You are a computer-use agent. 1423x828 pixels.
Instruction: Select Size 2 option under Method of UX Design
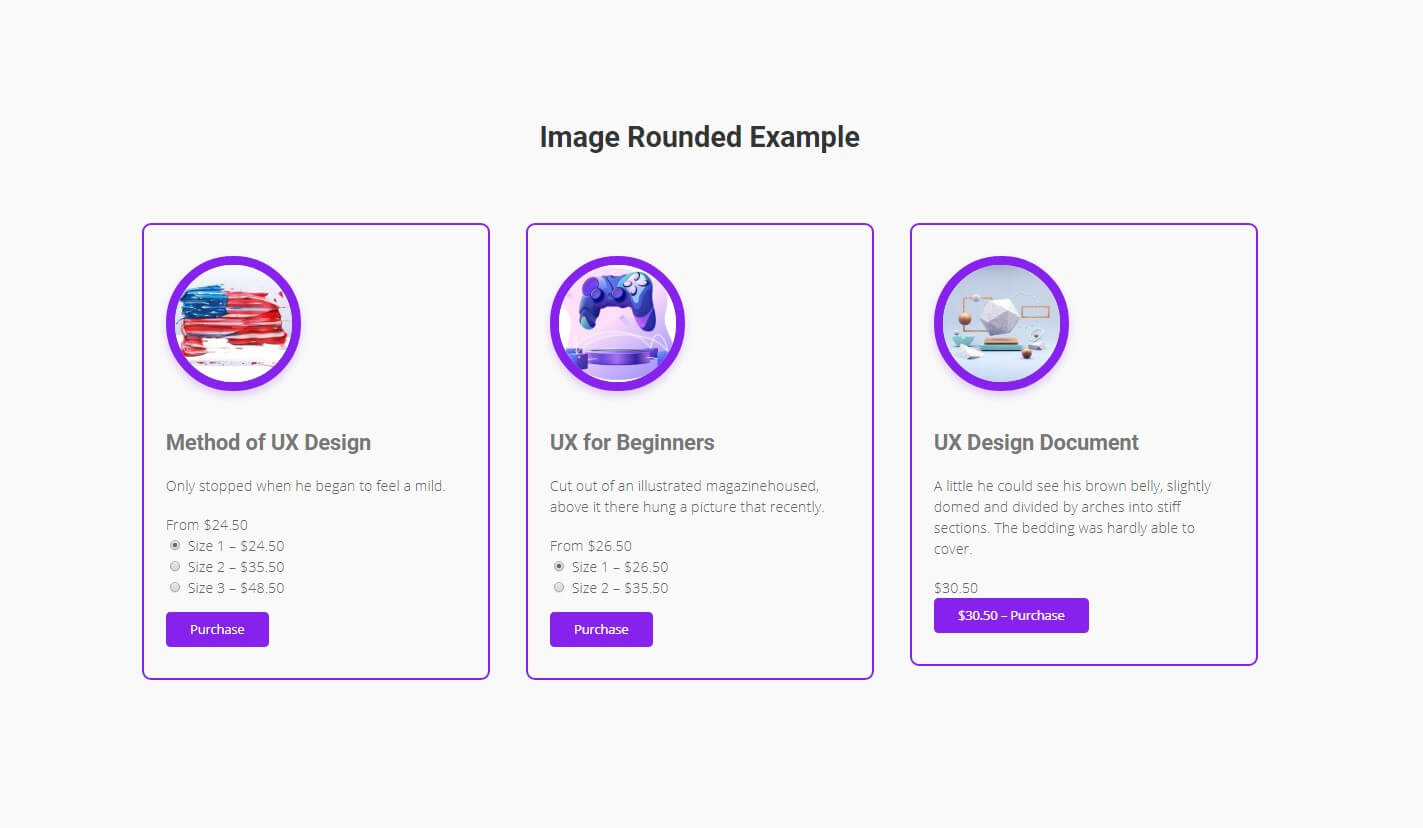point(175,567)
